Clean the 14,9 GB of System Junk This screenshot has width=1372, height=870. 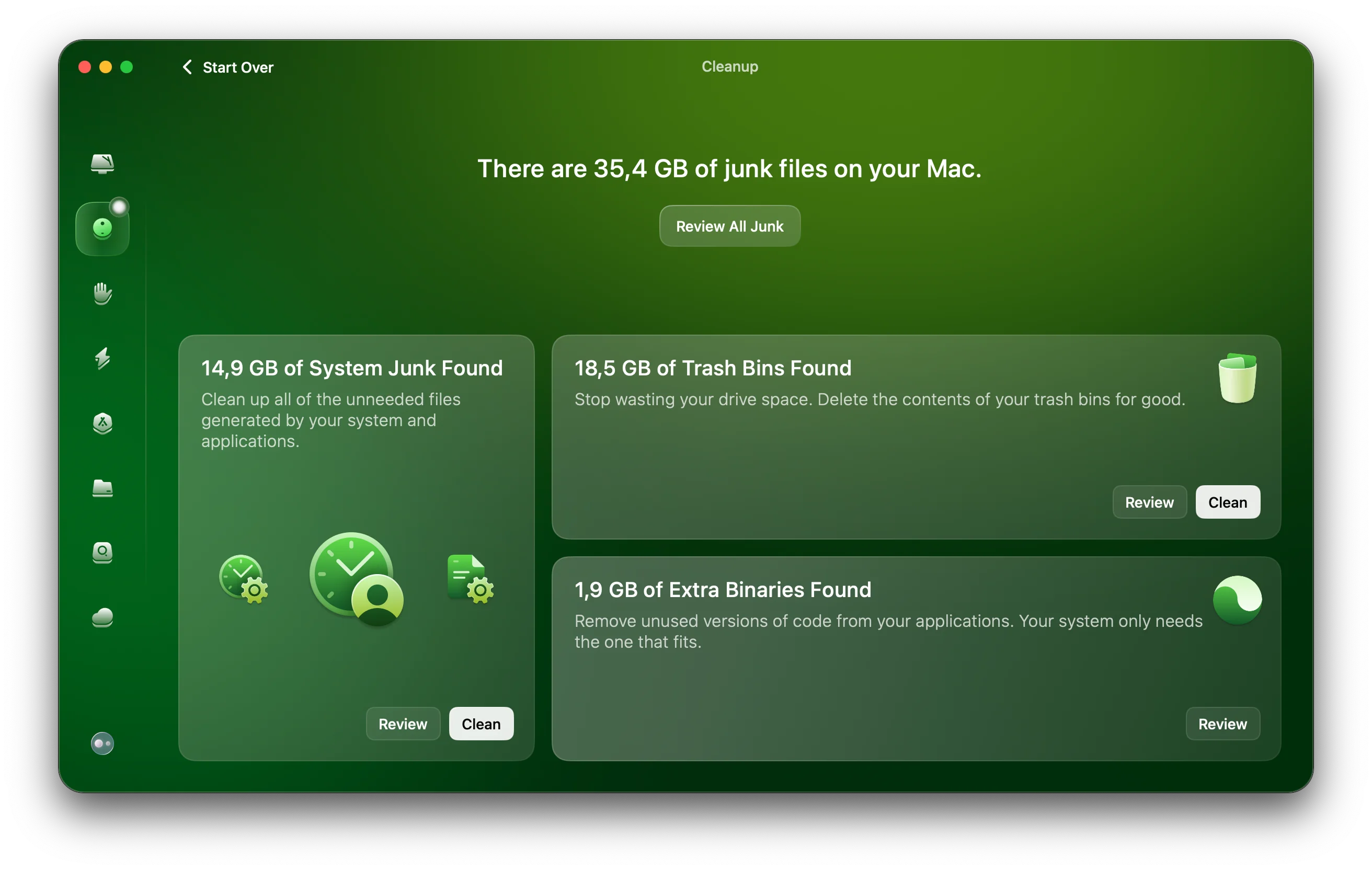(x=481, y=724)
